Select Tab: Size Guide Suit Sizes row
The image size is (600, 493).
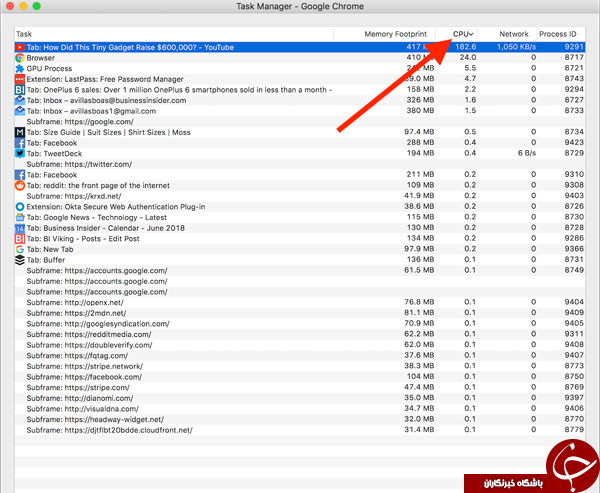coord(300,132)
